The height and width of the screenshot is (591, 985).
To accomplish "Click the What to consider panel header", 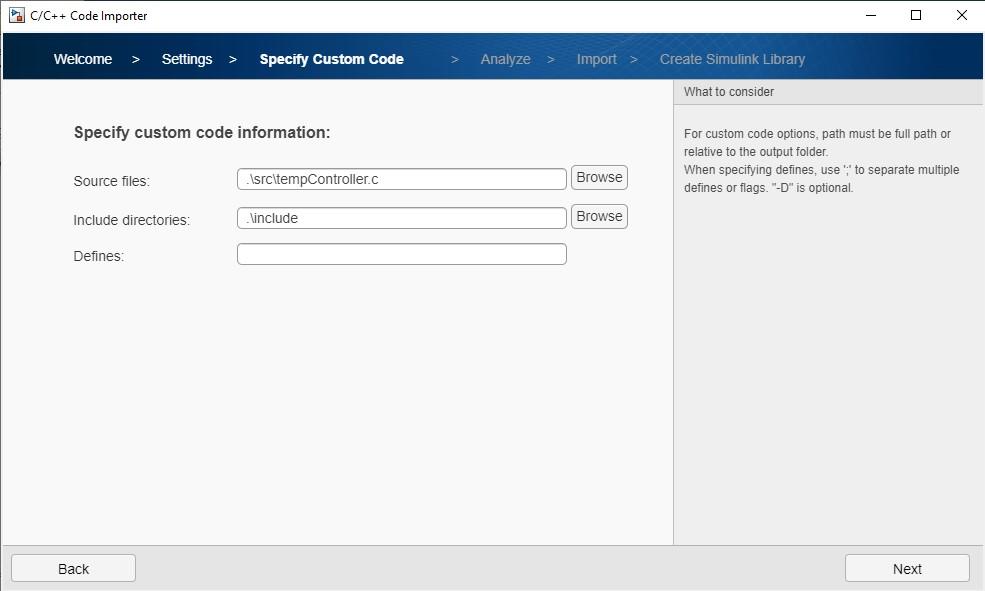I will pyautogui.click(x=729, y=92).
